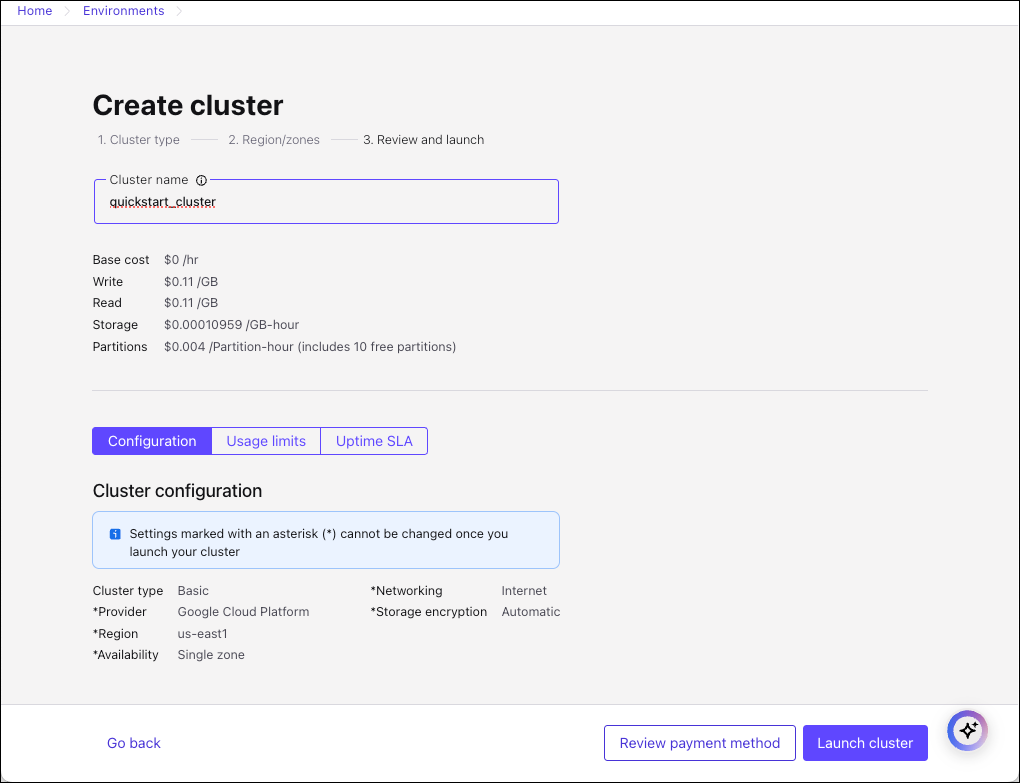Navigate to Home in the breadcrumb
This screenshot has height=783, width=1020.
35,11
